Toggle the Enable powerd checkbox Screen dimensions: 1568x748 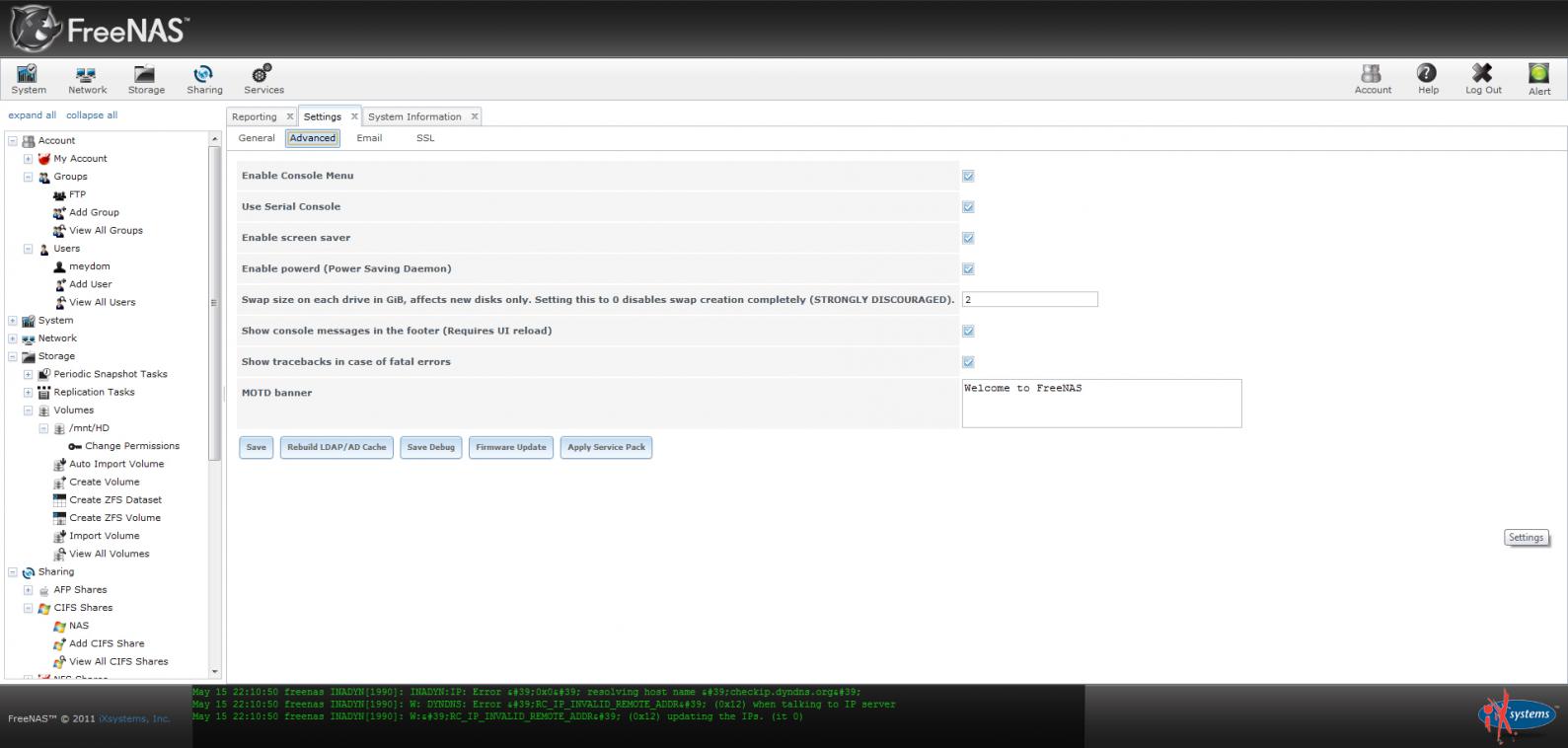click(x=968, y=268)
